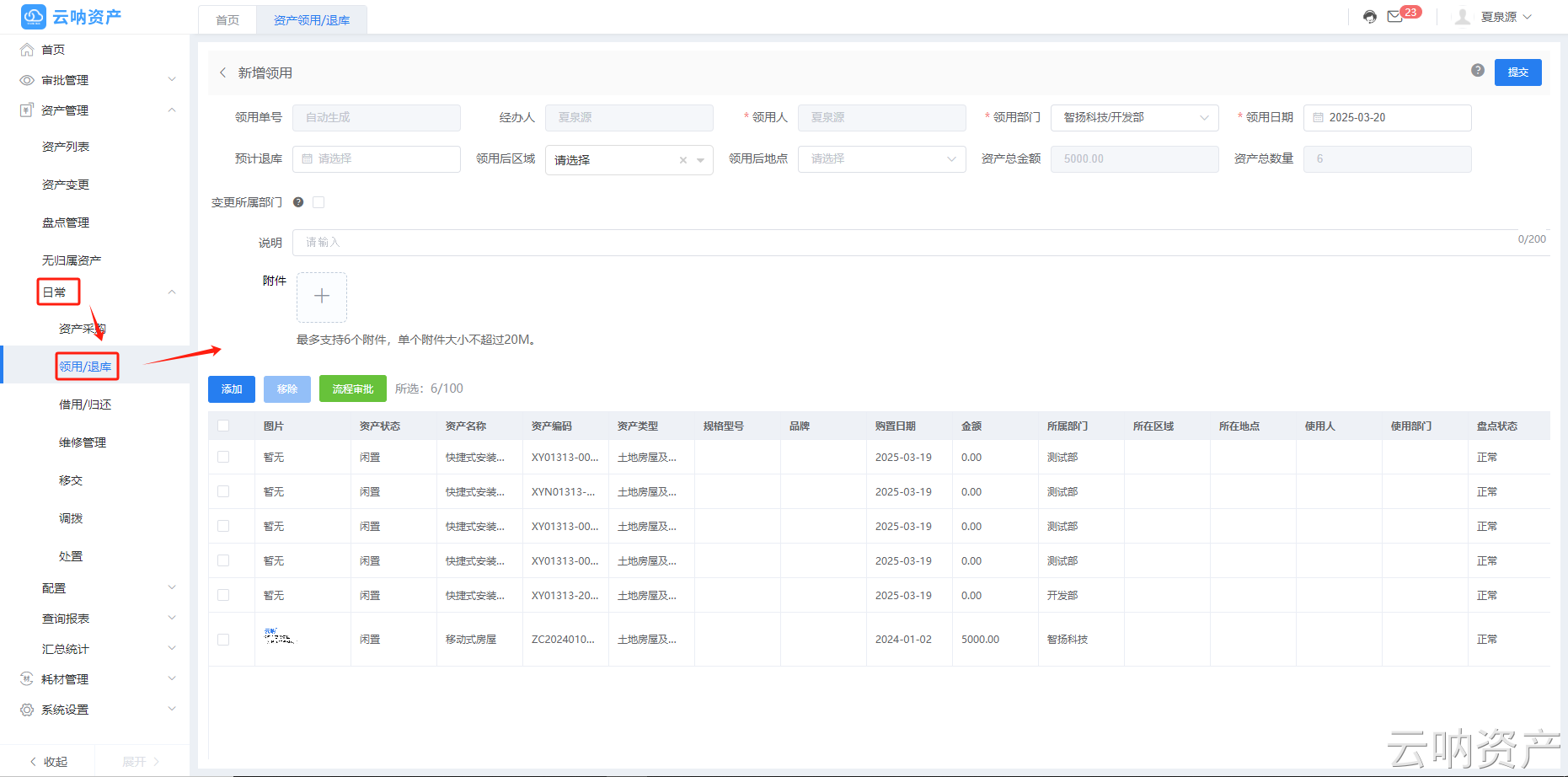Click the asset code XY01313-20...
This screenshot has height=777, width=1568.
coord(565,595)
